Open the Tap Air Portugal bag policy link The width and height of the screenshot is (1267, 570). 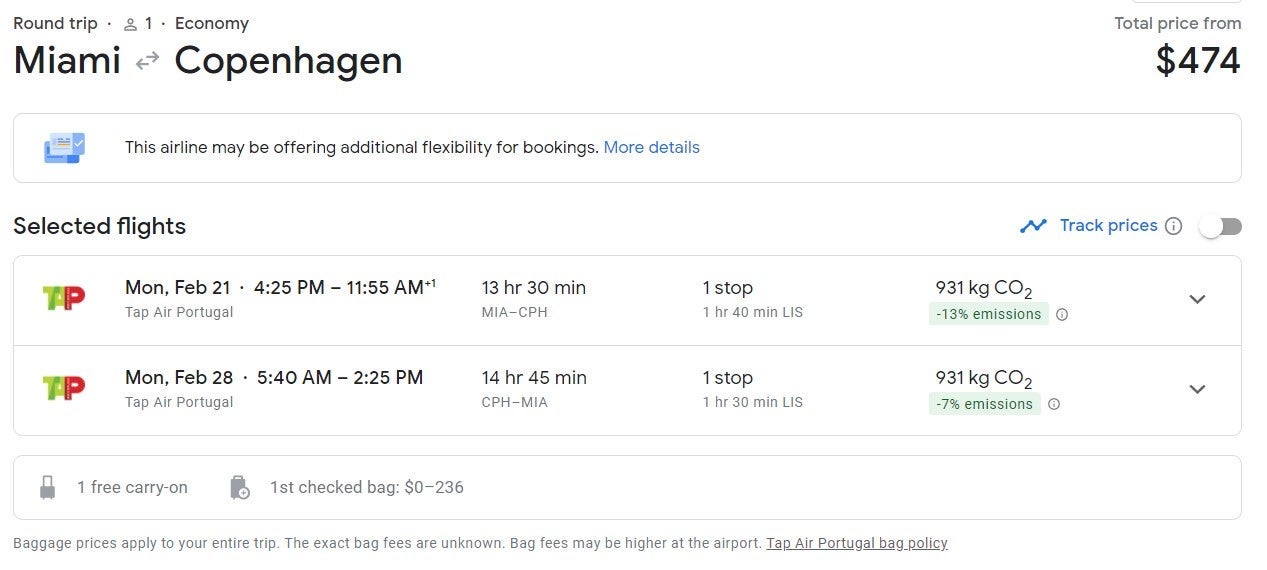(x=857, y=543)
